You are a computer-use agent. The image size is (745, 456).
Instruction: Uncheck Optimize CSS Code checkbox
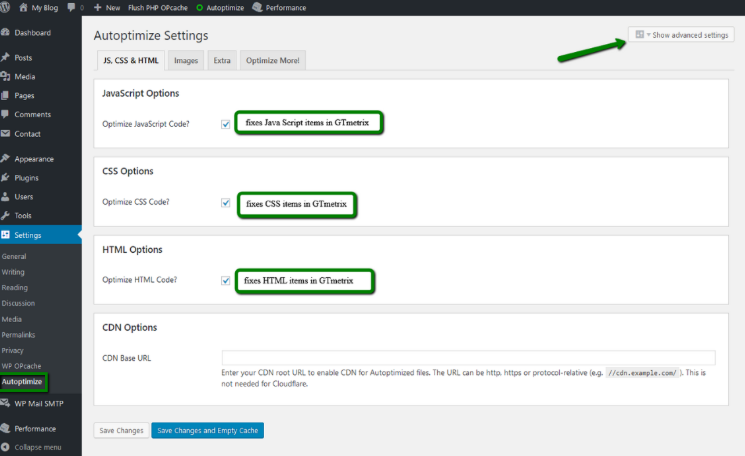tap(225, 202)
